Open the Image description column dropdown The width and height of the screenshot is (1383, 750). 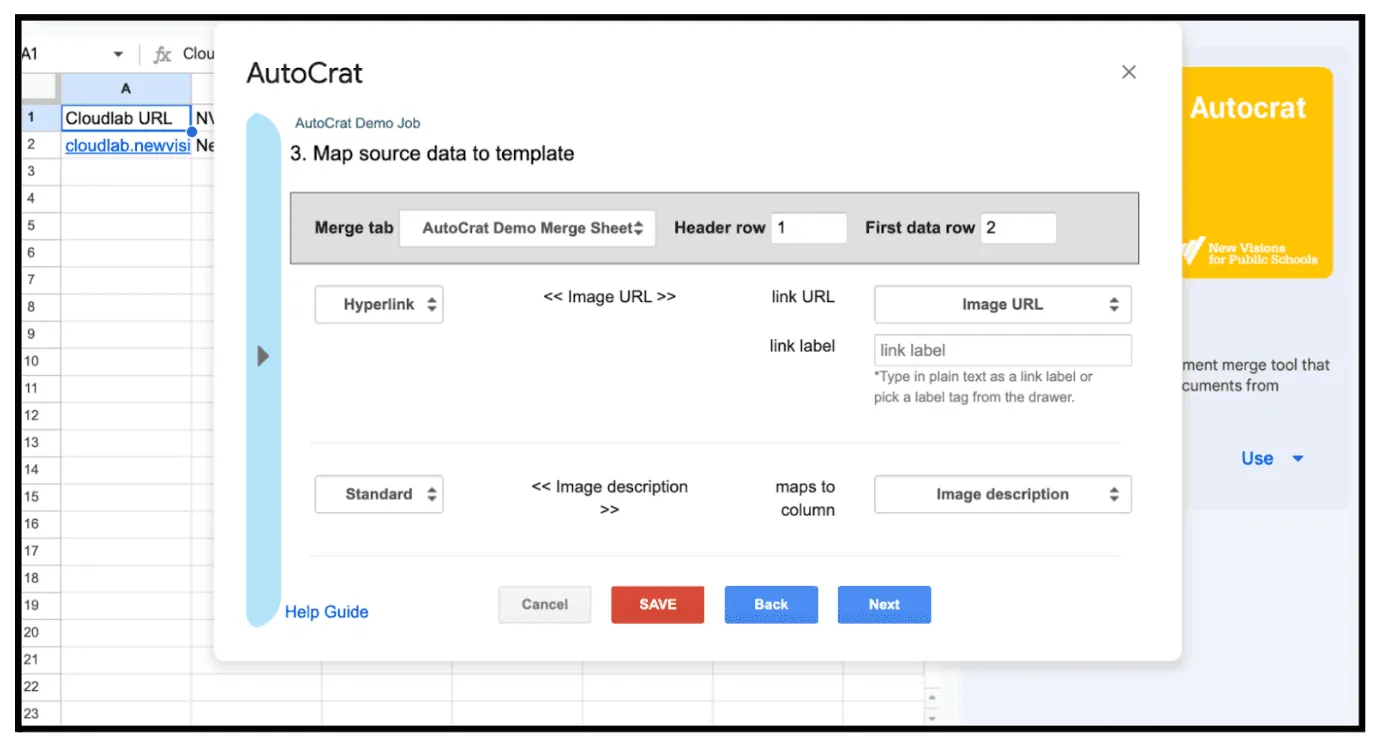1003,494
